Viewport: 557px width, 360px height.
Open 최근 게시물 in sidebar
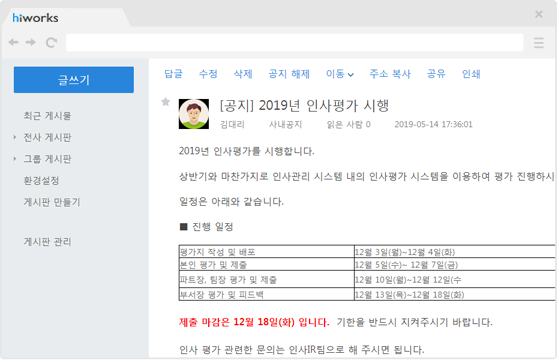[47, 115]
